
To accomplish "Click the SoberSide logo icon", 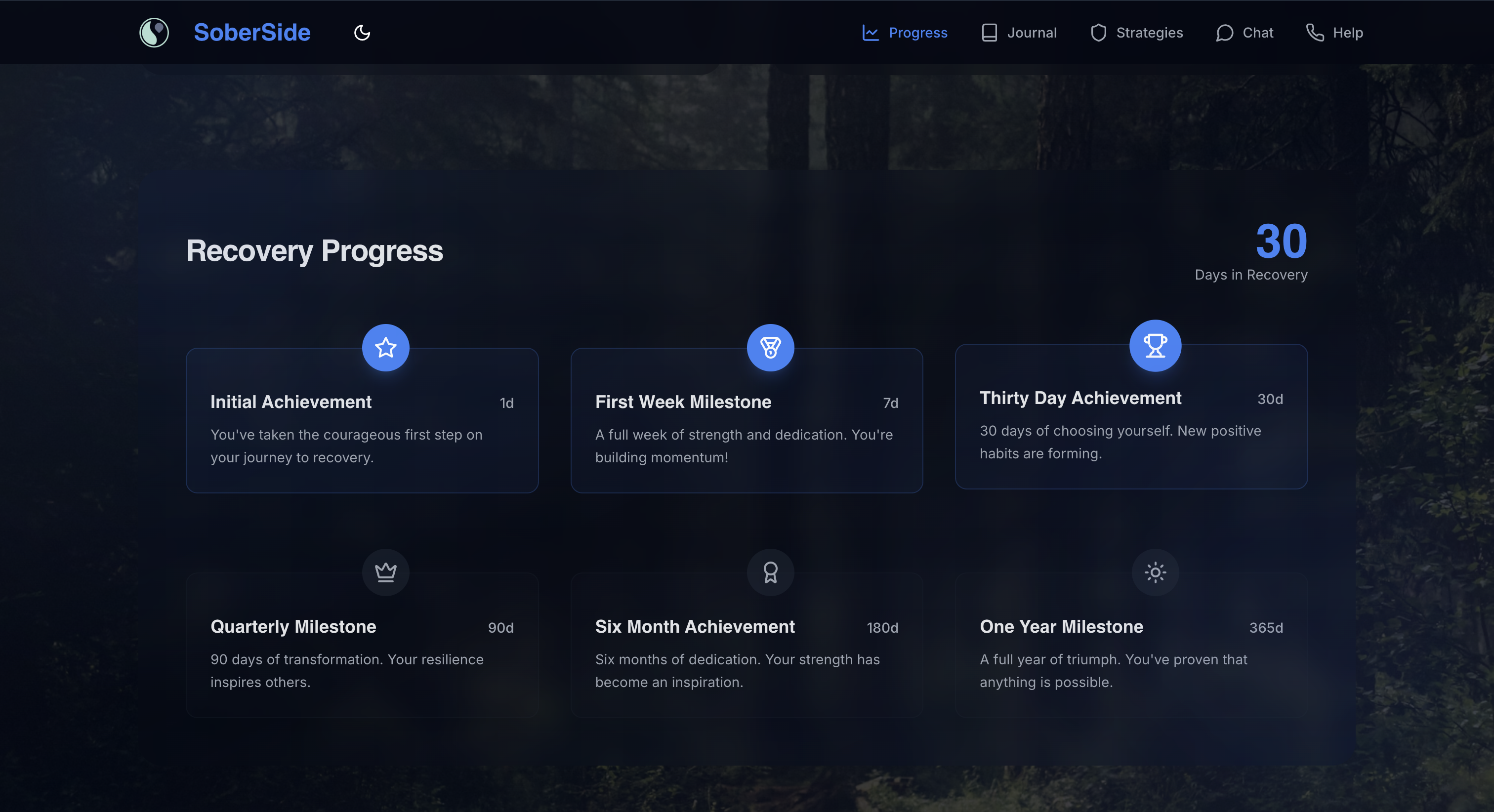I will click(x=154, y=33).
